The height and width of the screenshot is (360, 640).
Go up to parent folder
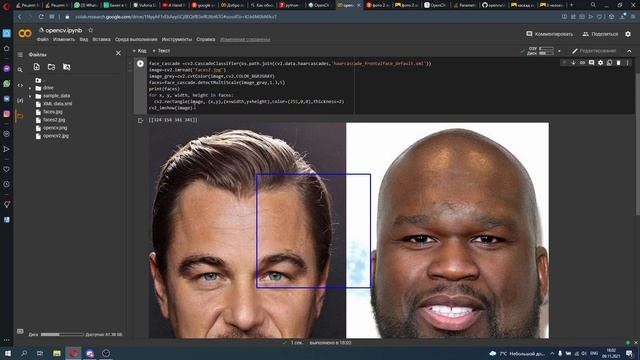tap(38, 80)
